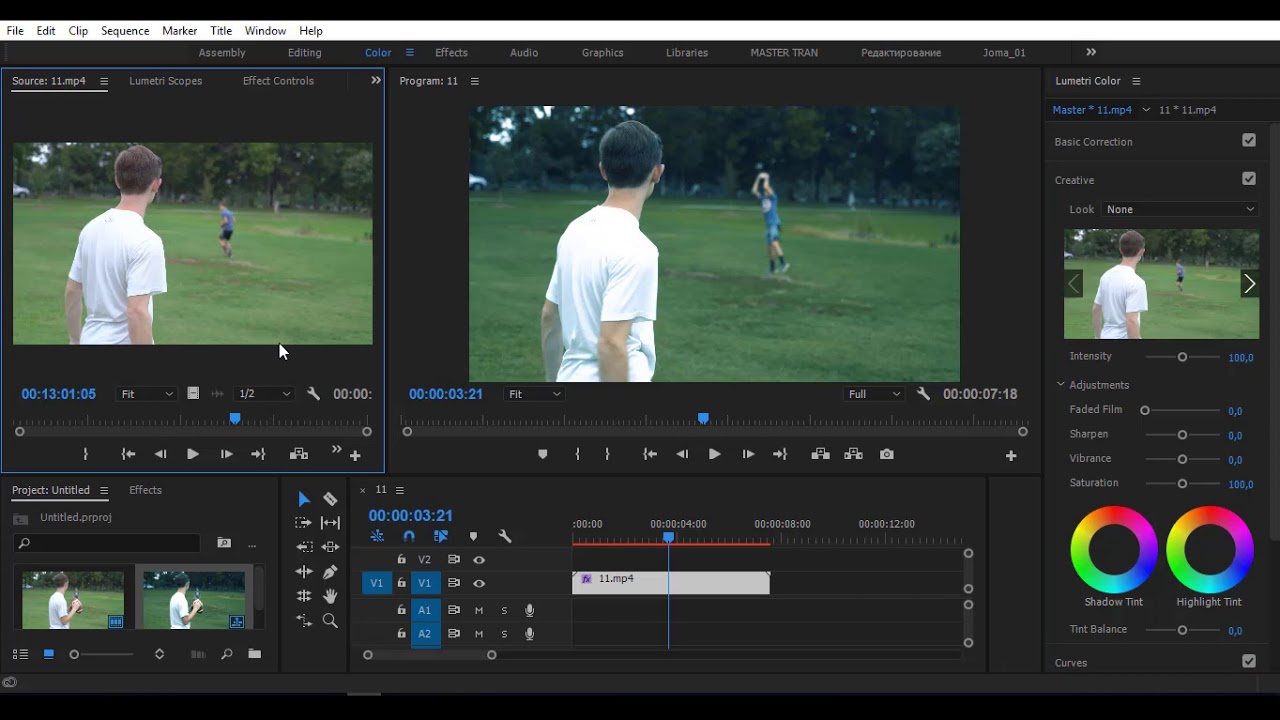Screen dimensions: 1280x720
Task: Click the Master * 11.mp4 link
Action: [1092, 110]
